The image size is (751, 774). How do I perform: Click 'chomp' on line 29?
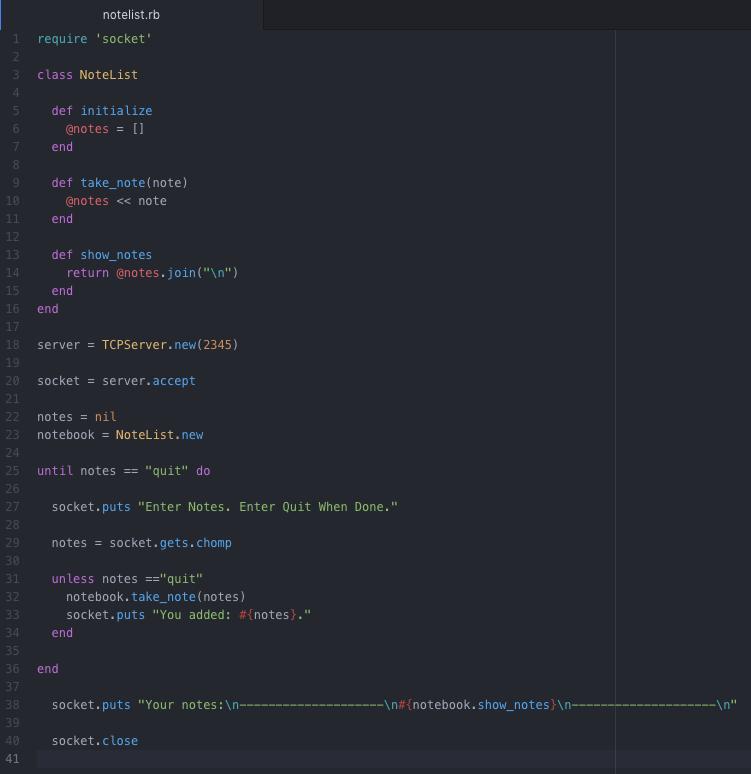coord(214,543)
